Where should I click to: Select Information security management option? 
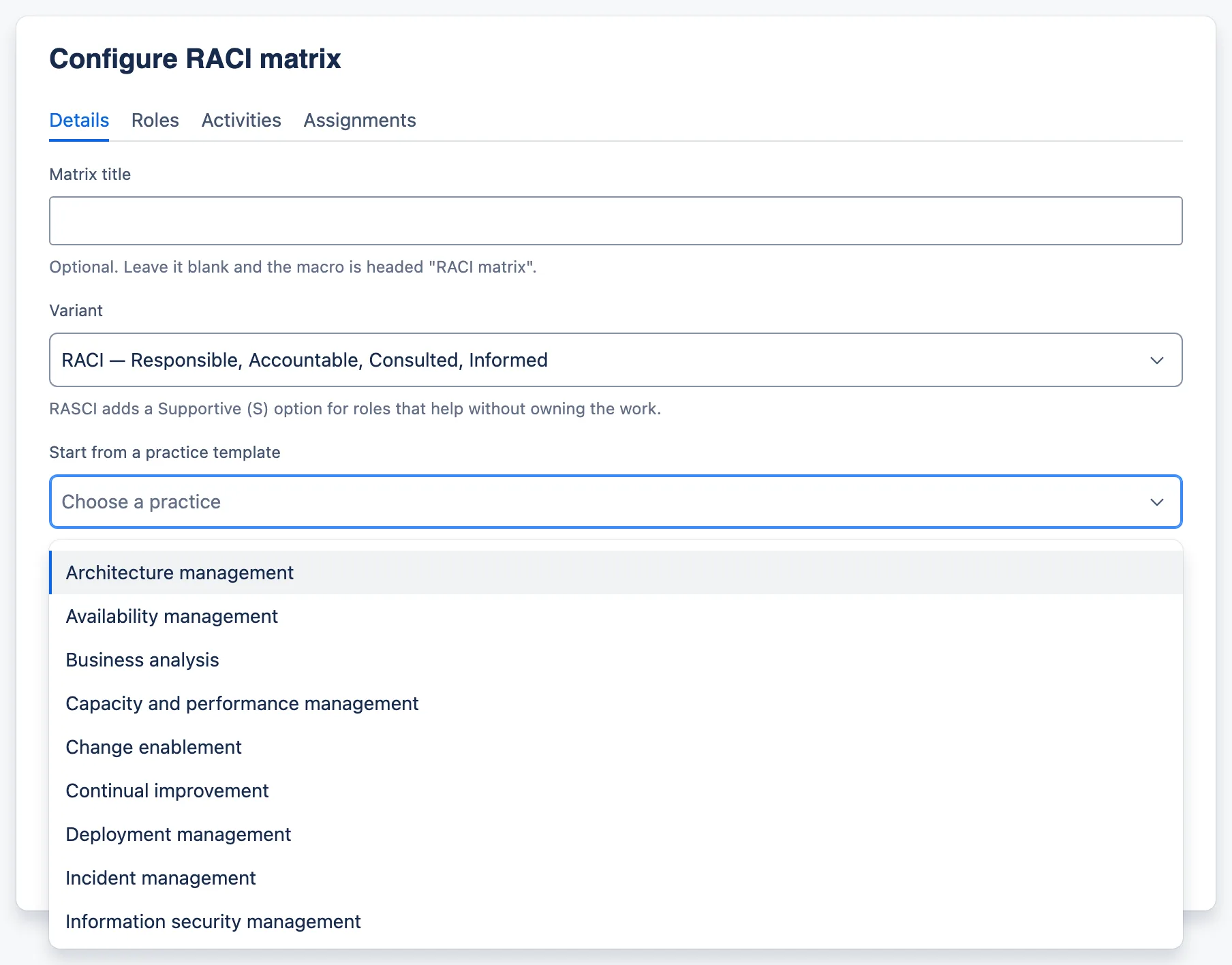point(616,921)
